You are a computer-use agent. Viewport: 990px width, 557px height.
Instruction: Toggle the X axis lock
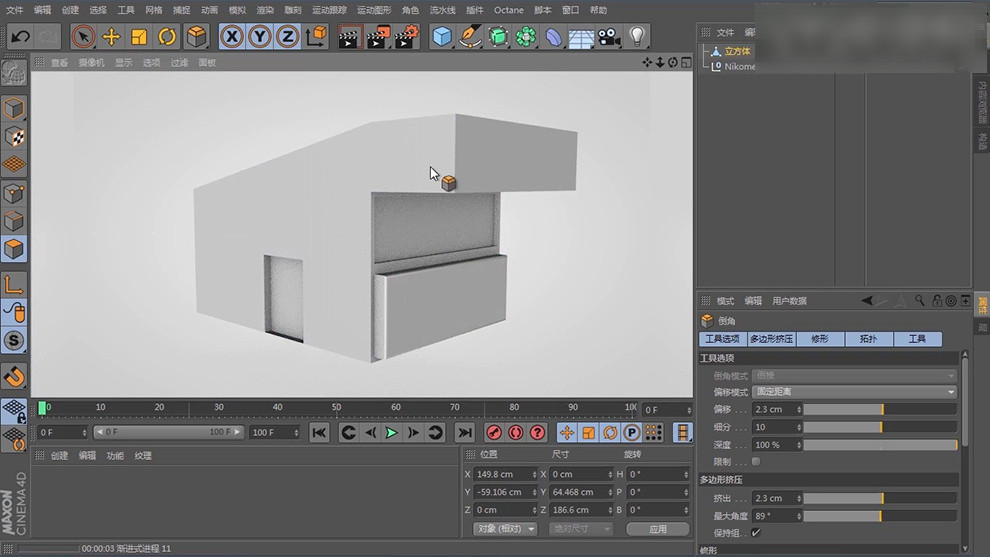(232, 37)
